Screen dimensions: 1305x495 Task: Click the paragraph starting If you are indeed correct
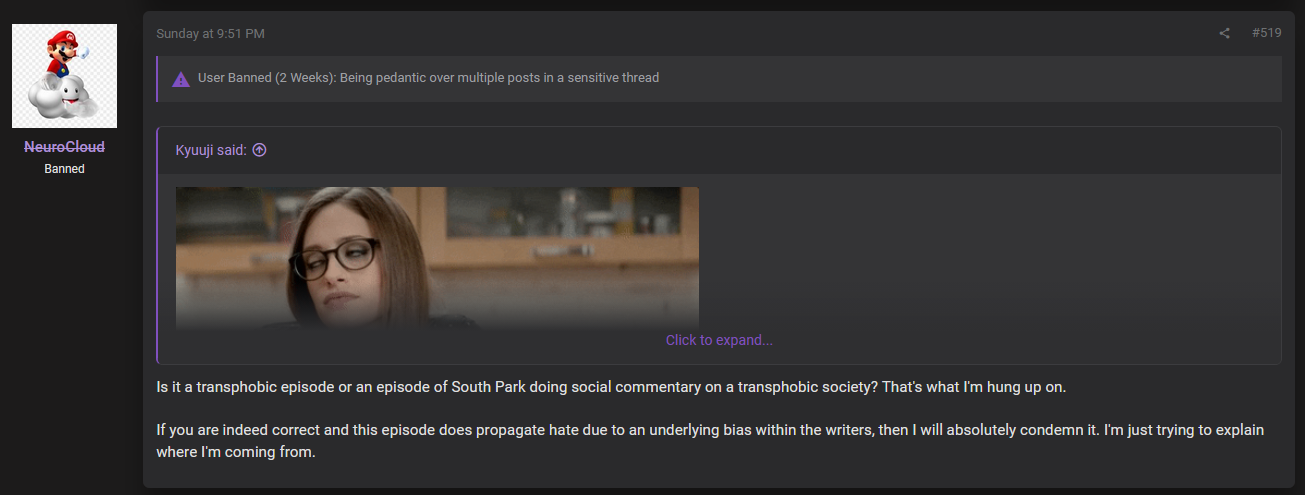[710, 441]
